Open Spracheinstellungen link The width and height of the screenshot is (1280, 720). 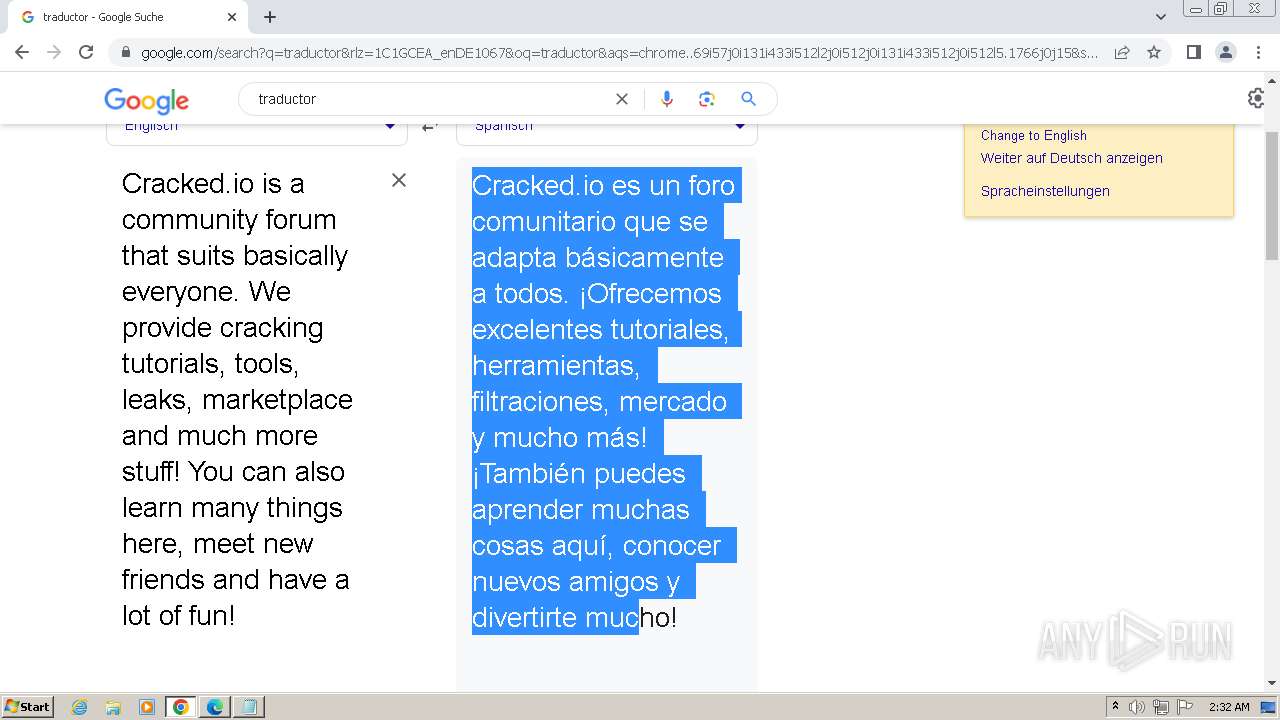coord(1045,191)
